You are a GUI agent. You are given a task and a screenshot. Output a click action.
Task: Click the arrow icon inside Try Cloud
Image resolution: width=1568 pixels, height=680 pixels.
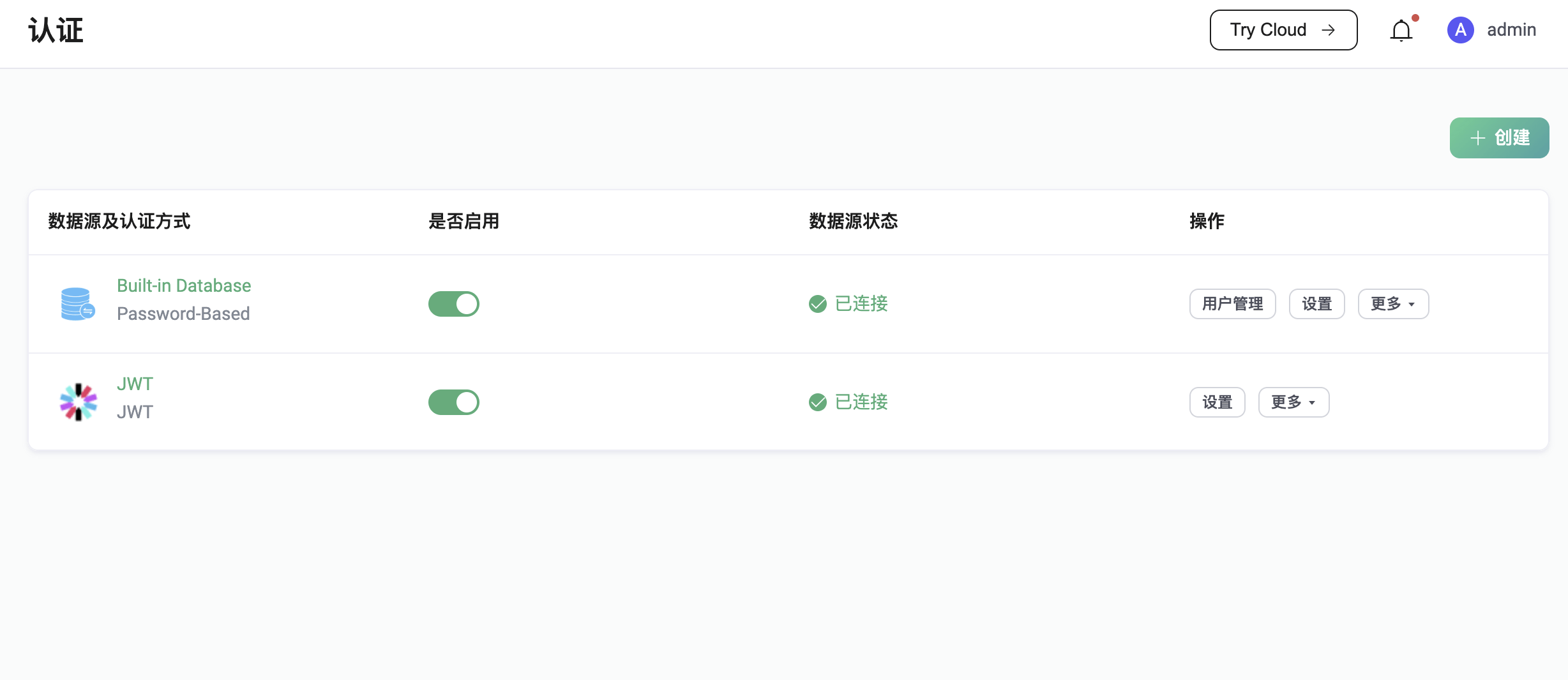tap(1329, 30)
